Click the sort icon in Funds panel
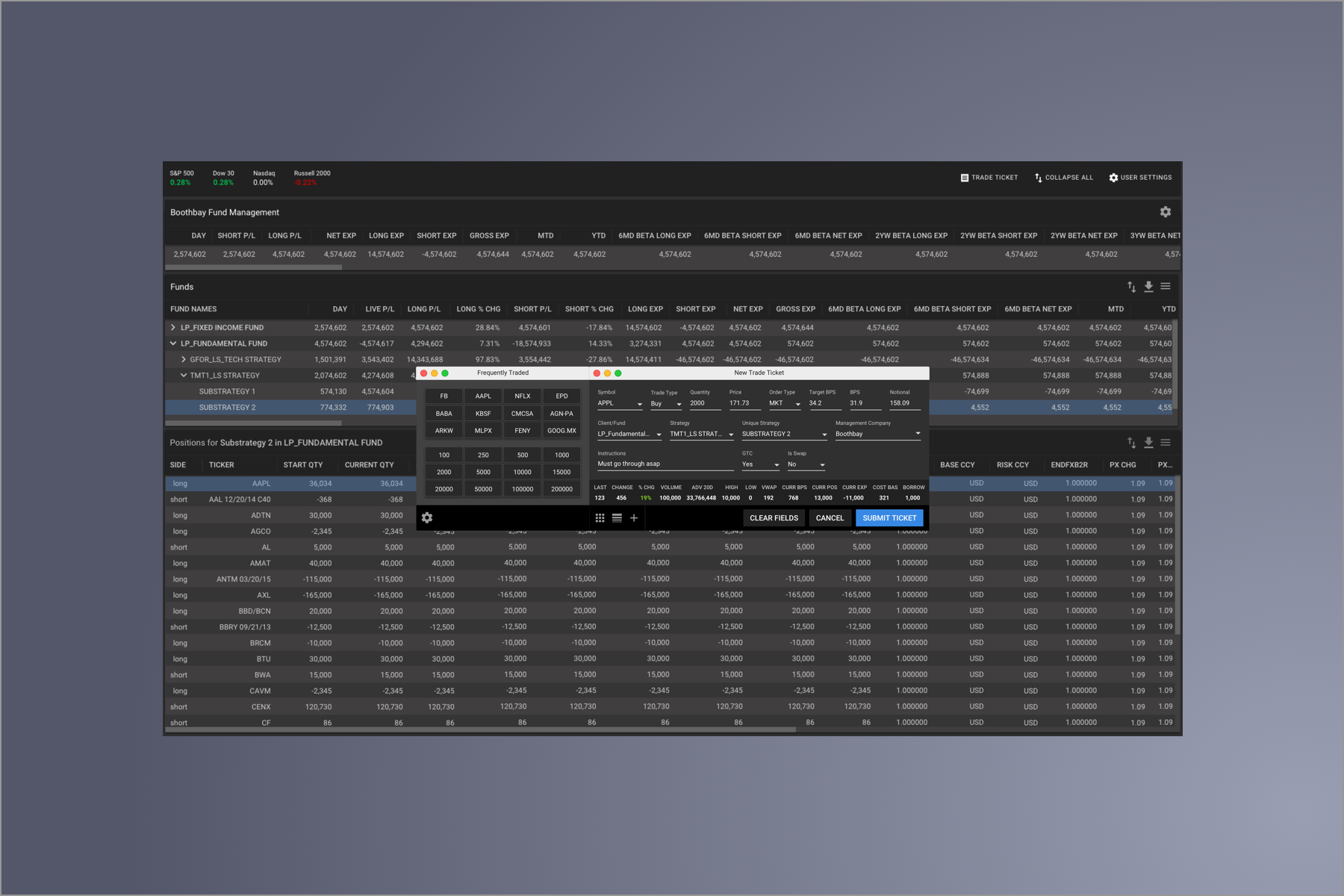 click(1131, 287)
